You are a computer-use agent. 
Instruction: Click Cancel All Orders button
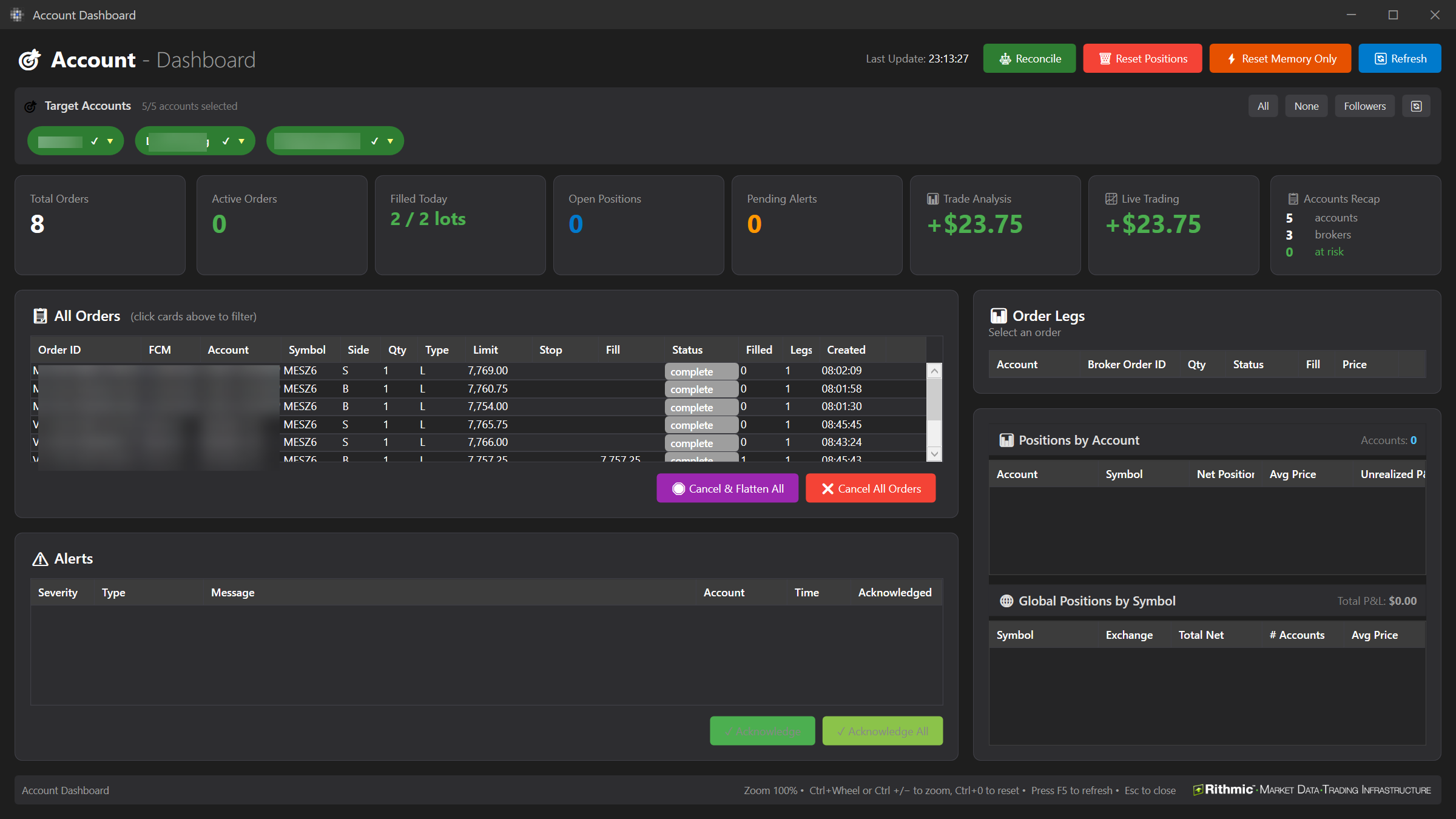point(871,488)
